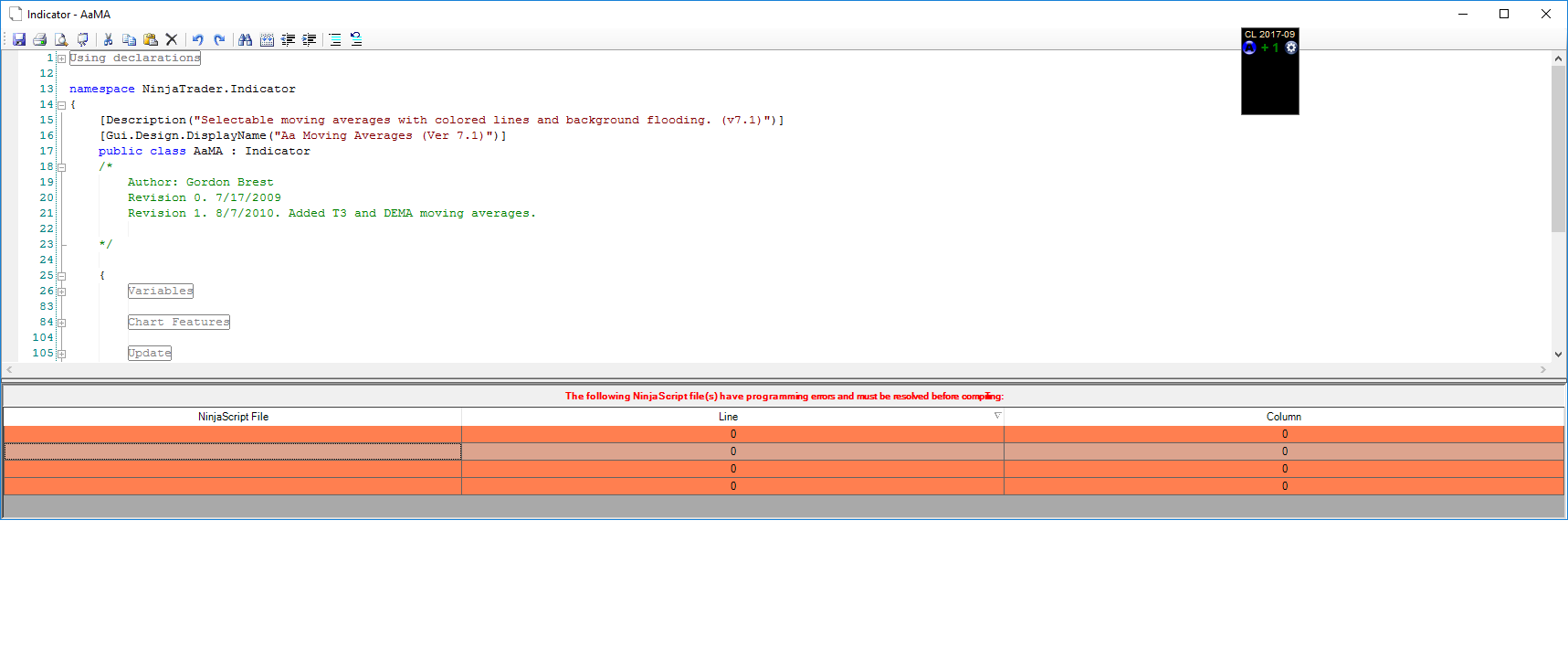The width and height of the screenshot is (1568, 658).
Task: Expand the Using declarations region
Action: [x=61, y=58]
